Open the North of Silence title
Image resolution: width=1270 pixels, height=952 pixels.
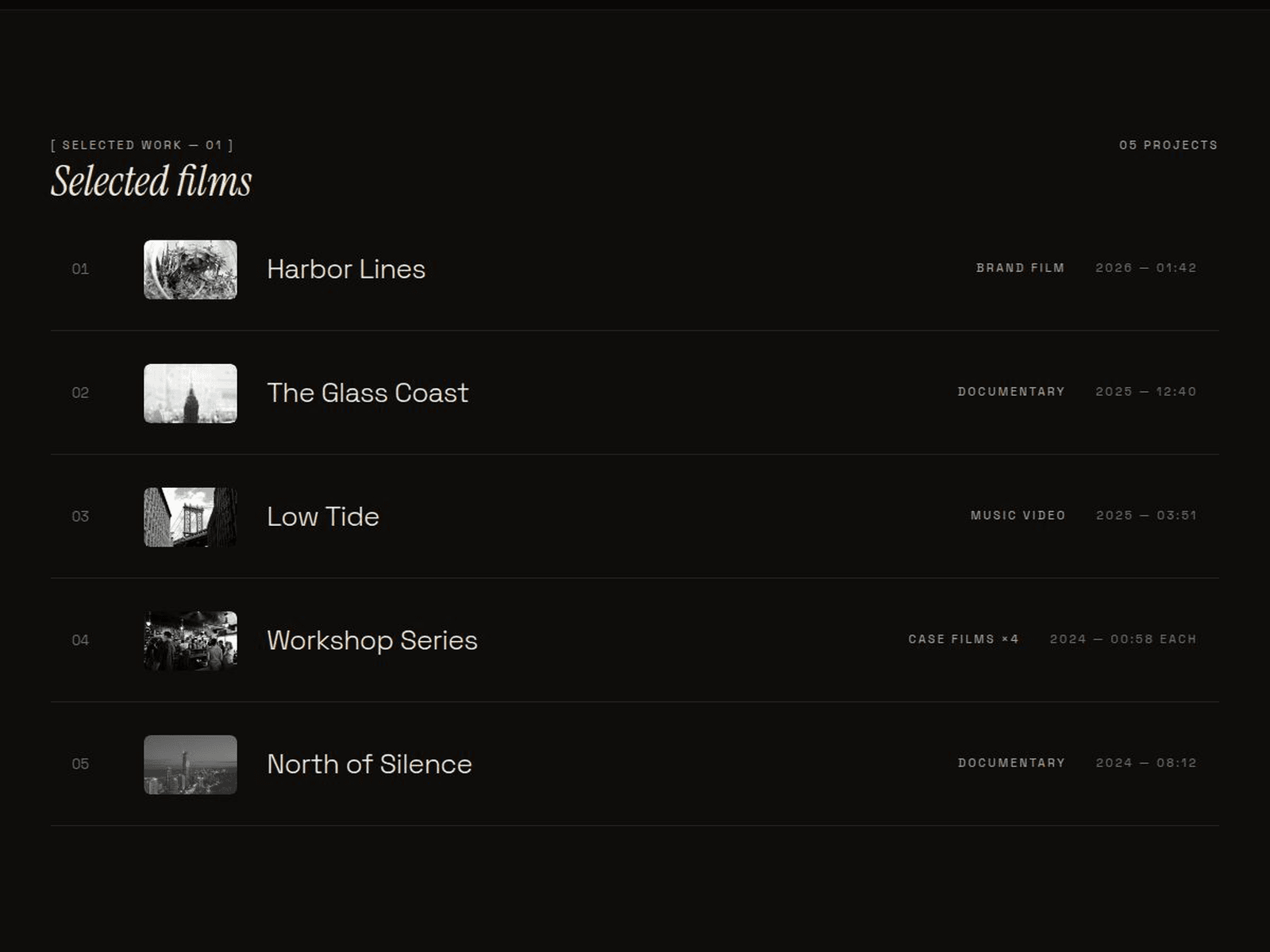click(x=369, y=765)
